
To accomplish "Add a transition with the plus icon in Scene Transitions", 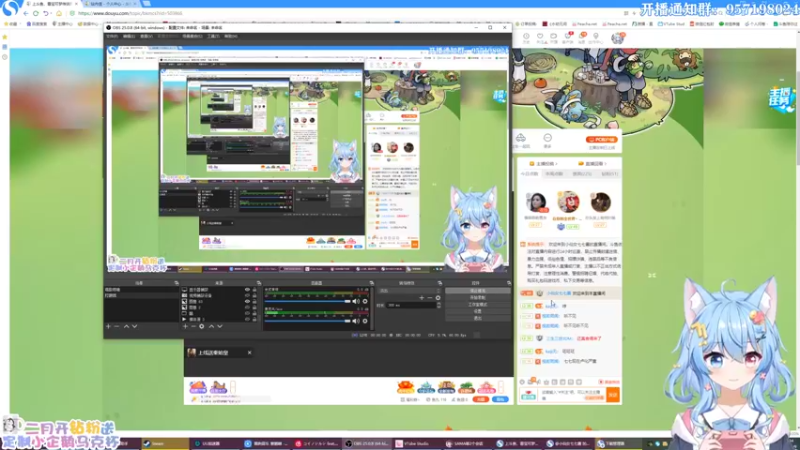I will pos(421,298).
